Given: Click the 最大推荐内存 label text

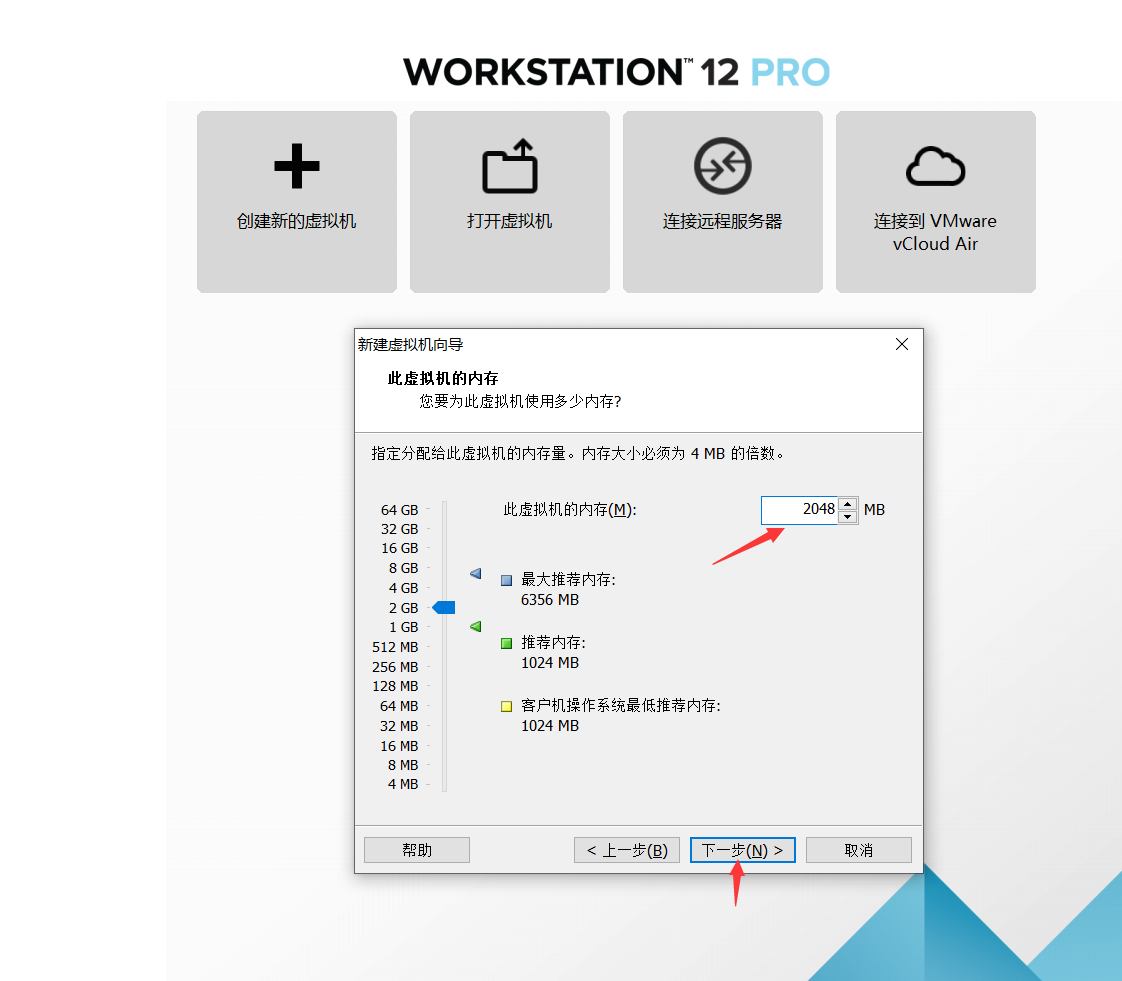Looking at the screenshot, I should [568, 580].
